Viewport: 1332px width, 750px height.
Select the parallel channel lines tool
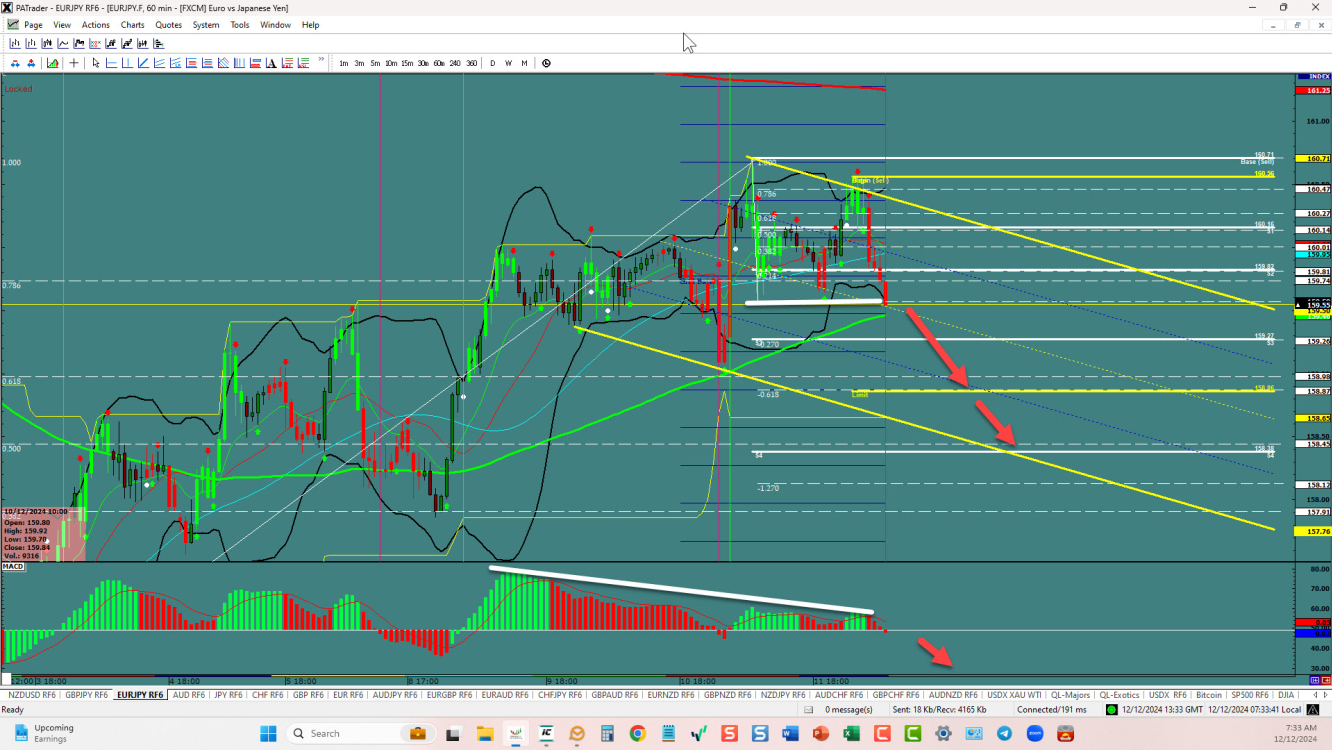(159, 63)
